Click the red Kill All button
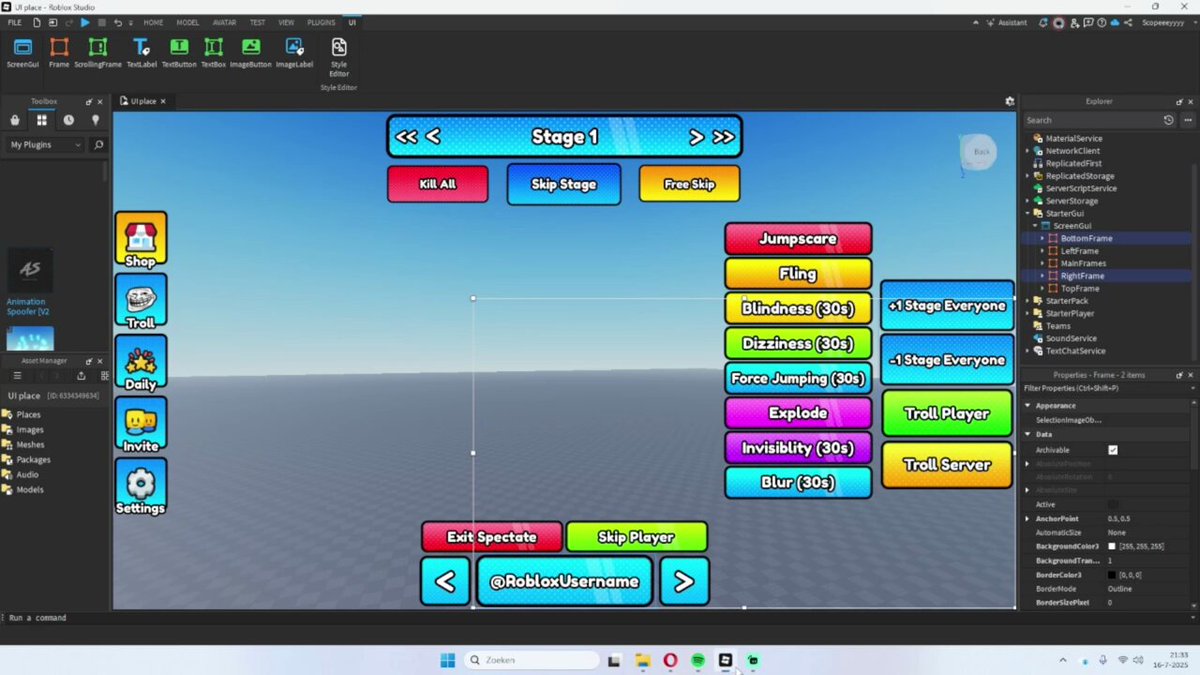 tap(438, 184)
